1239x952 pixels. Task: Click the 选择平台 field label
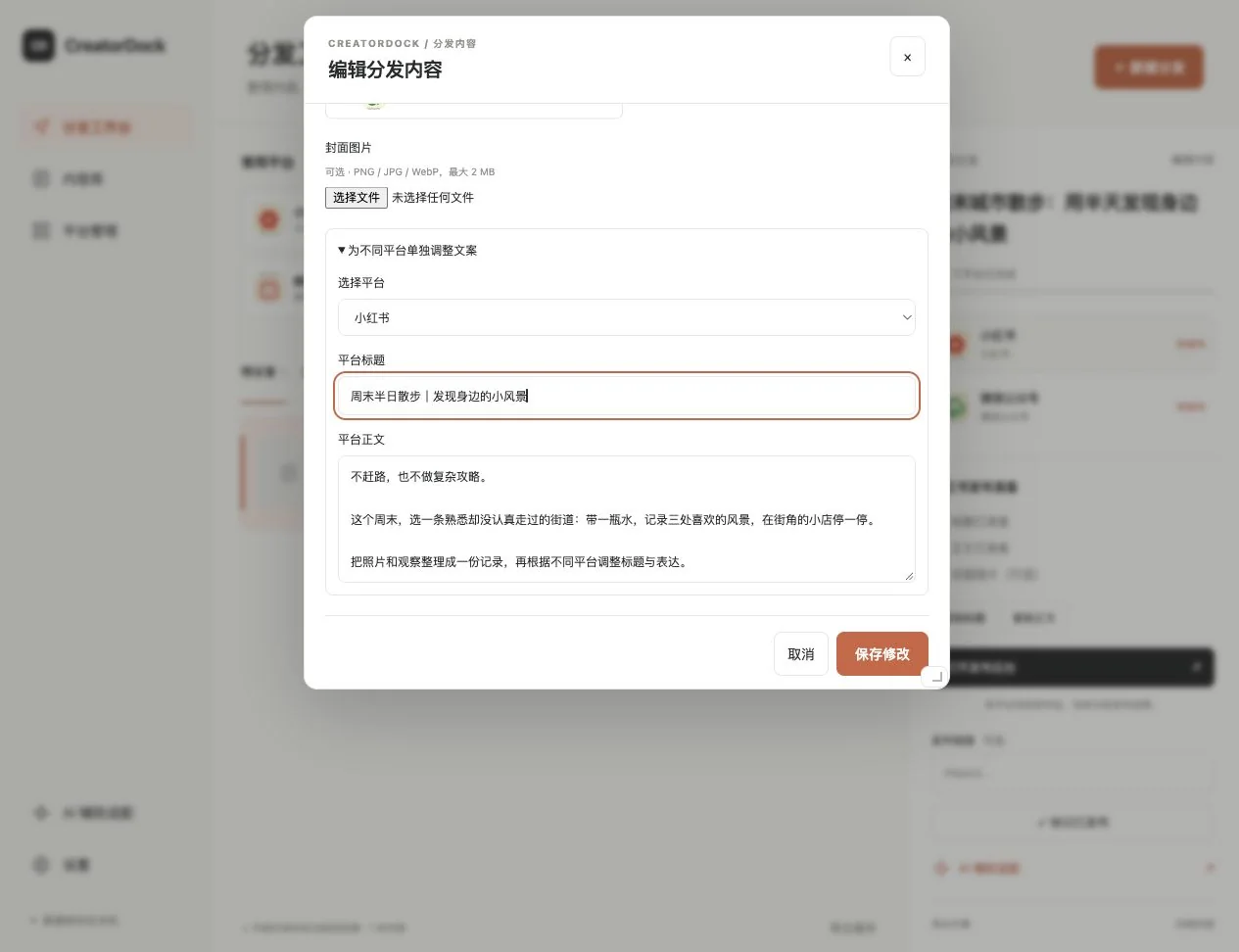[x=361, y=282]
